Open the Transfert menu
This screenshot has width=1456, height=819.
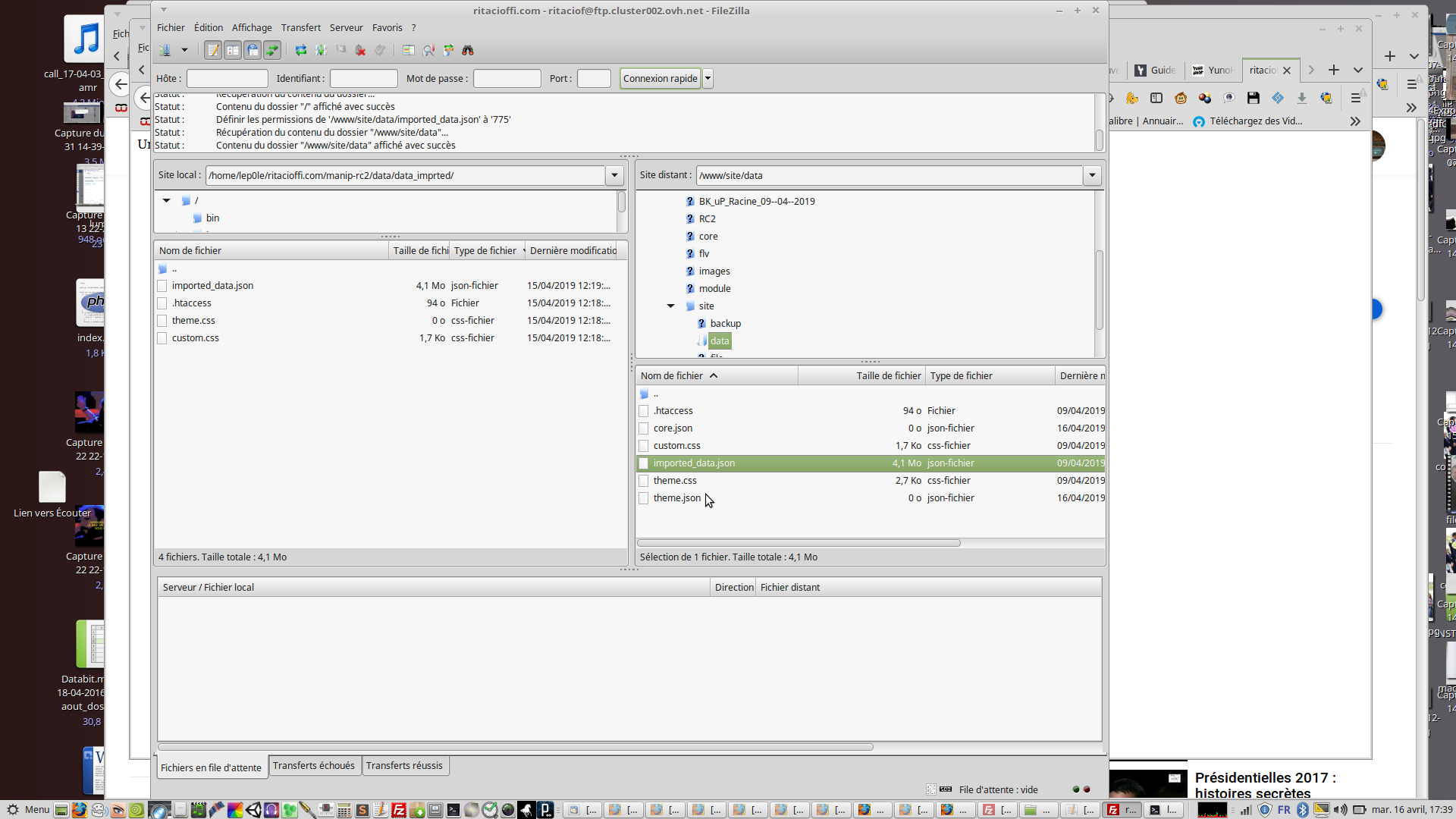(300, 27)
